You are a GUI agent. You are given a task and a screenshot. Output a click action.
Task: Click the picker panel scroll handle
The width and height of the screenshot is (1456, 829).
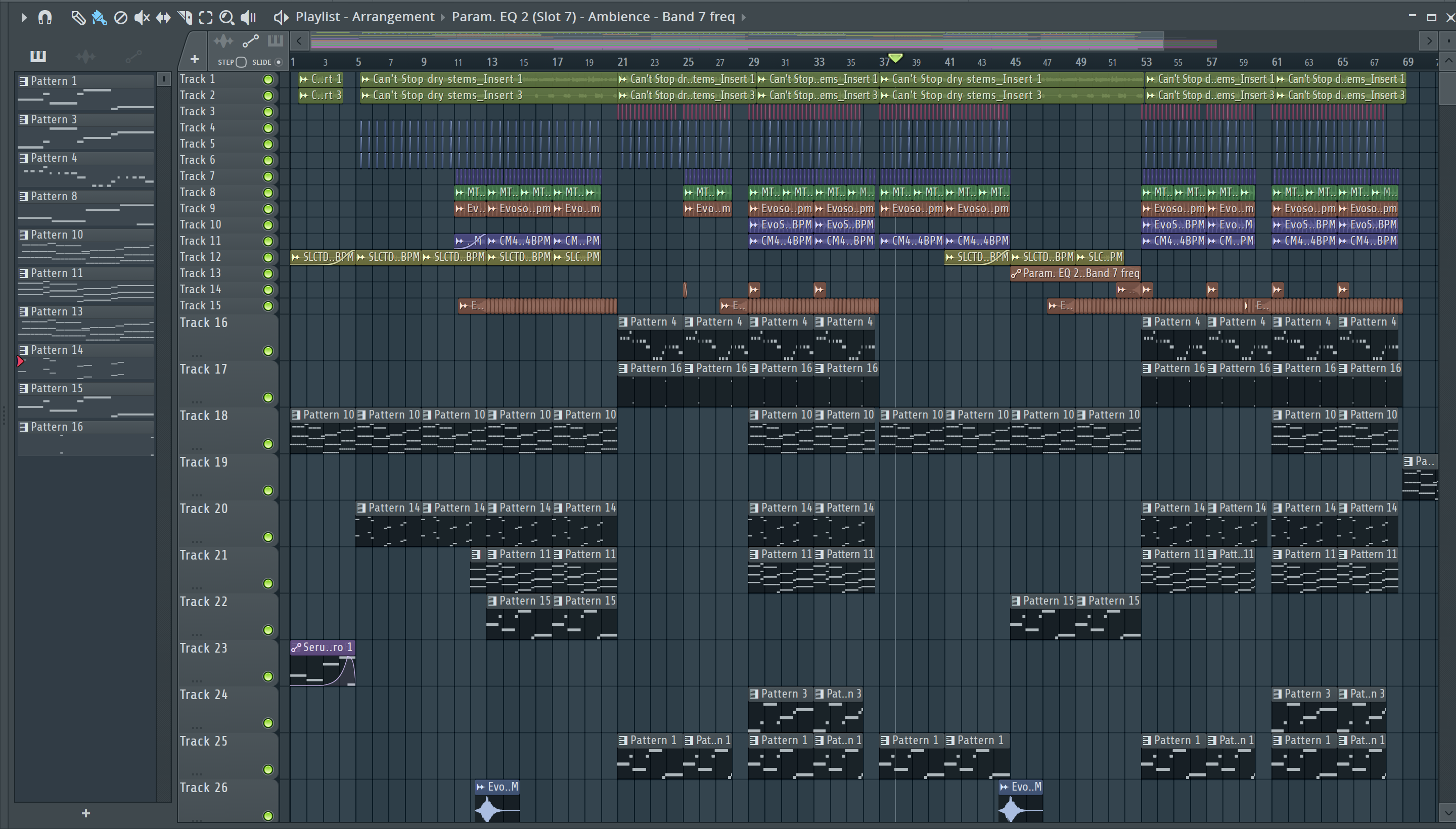(163, 79)
